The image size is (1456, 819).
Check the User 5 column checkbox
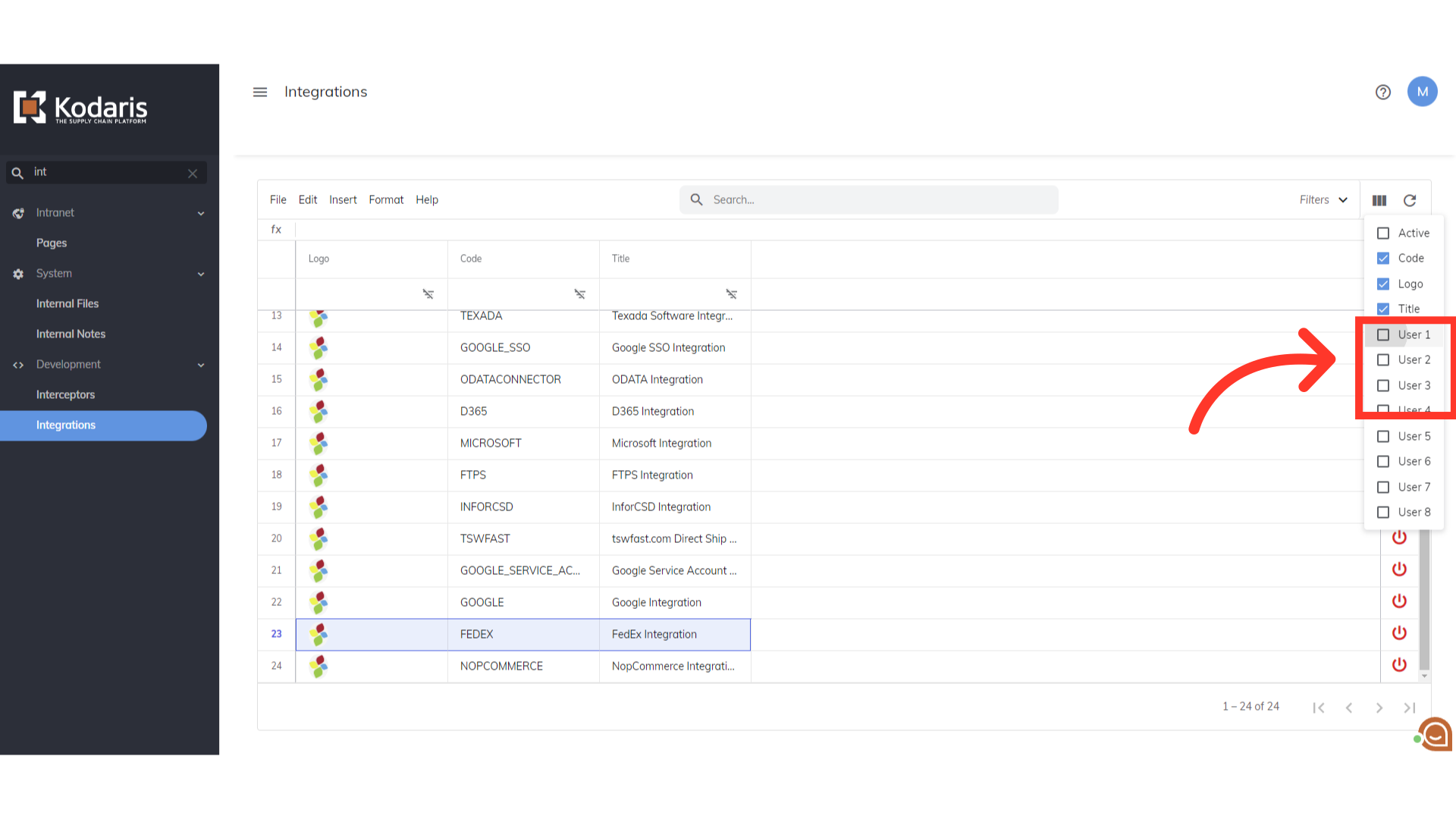pos(1383,436)
